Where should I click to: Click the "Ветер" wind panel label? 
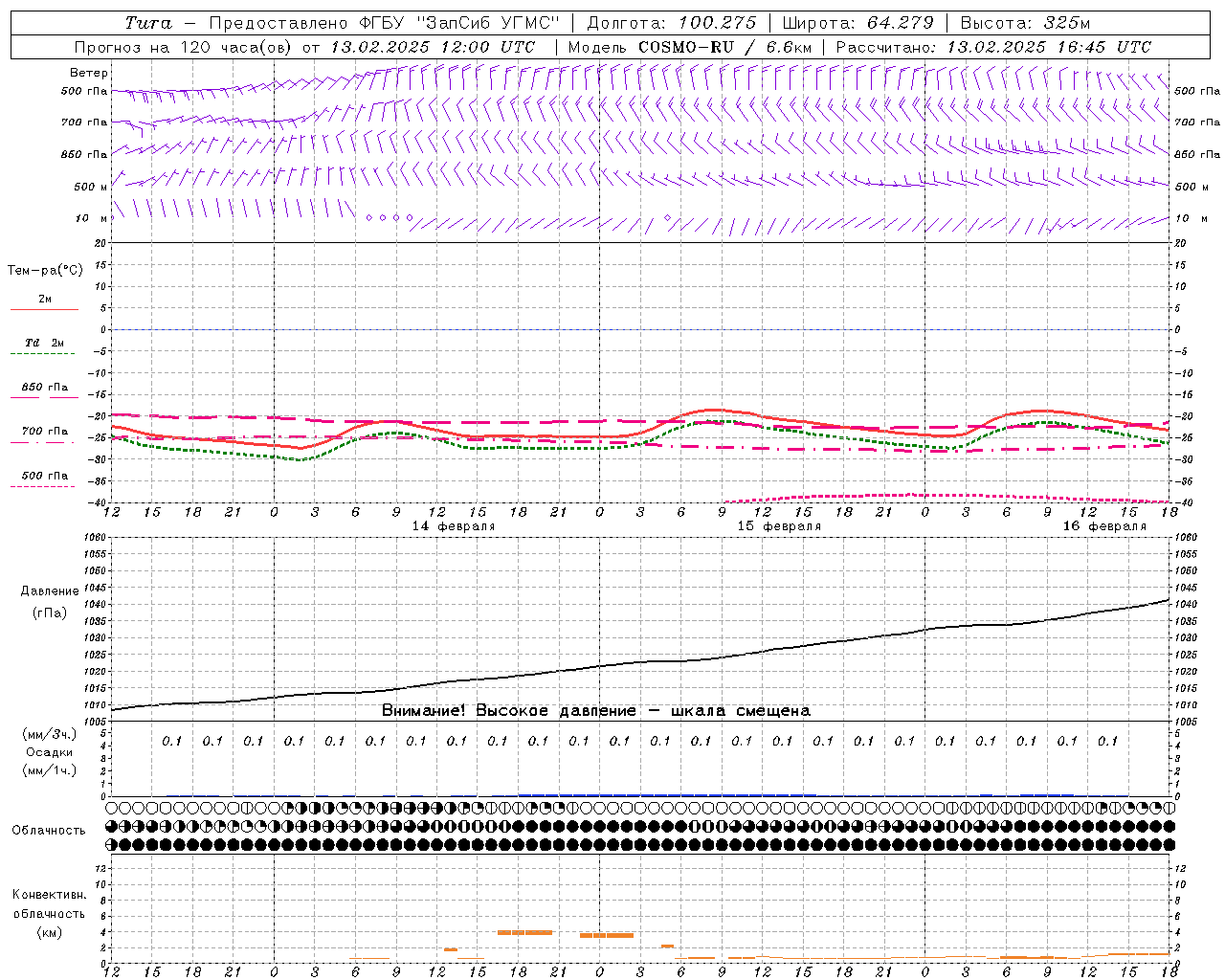coord(89,73)
